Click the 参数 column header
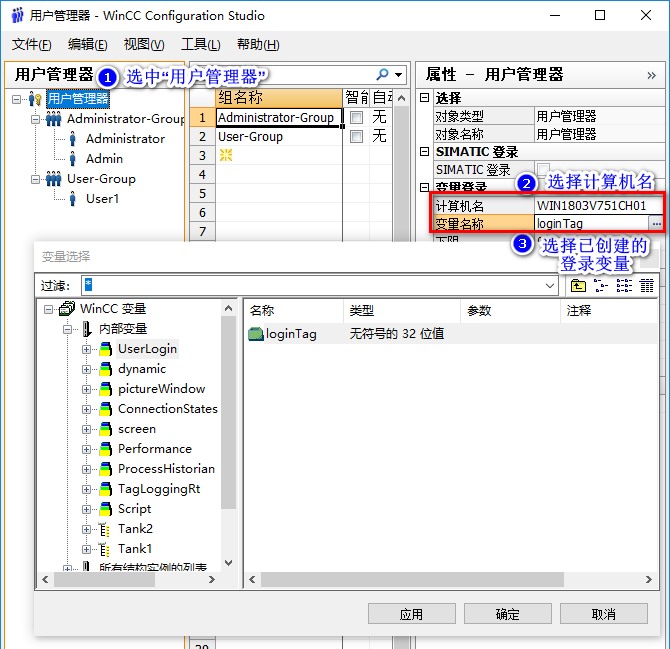Viewport: 670px width, 649px height. coord(510,311)
